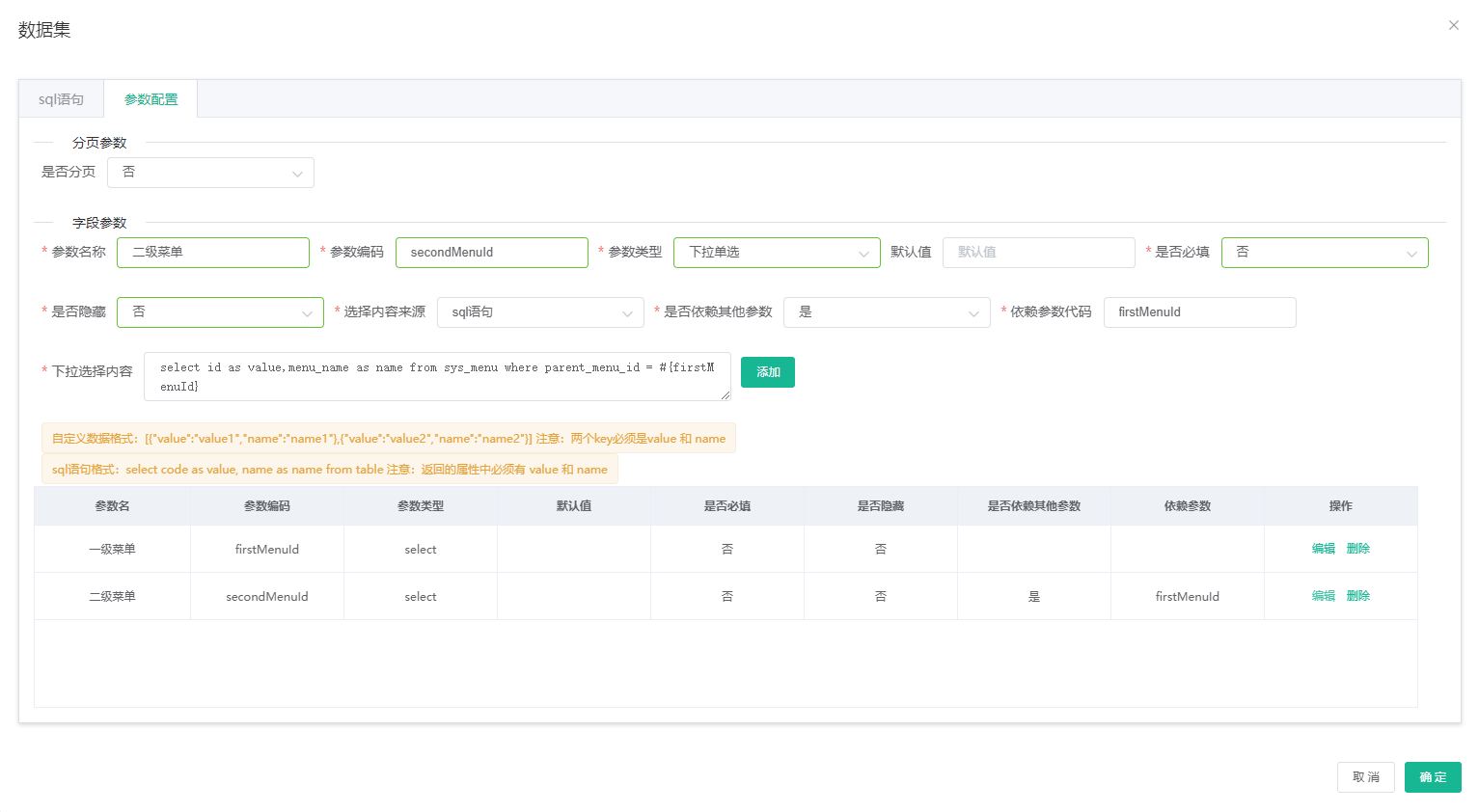Click the sql语句格式 hint message
The height and width of the screenshot is (812, 1479).
tap(330, 470)
